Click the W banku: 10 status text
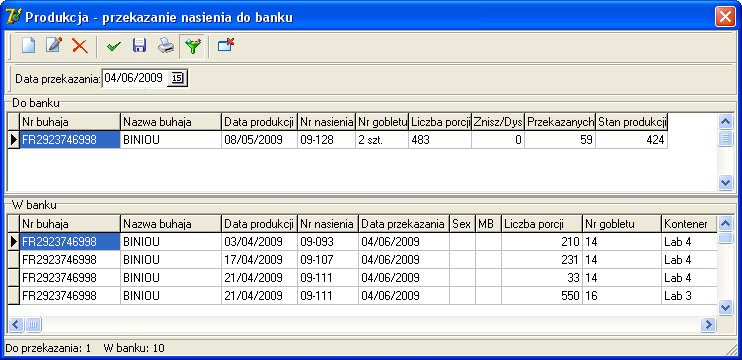Viewport: 742px width, 360px height. 133,349
